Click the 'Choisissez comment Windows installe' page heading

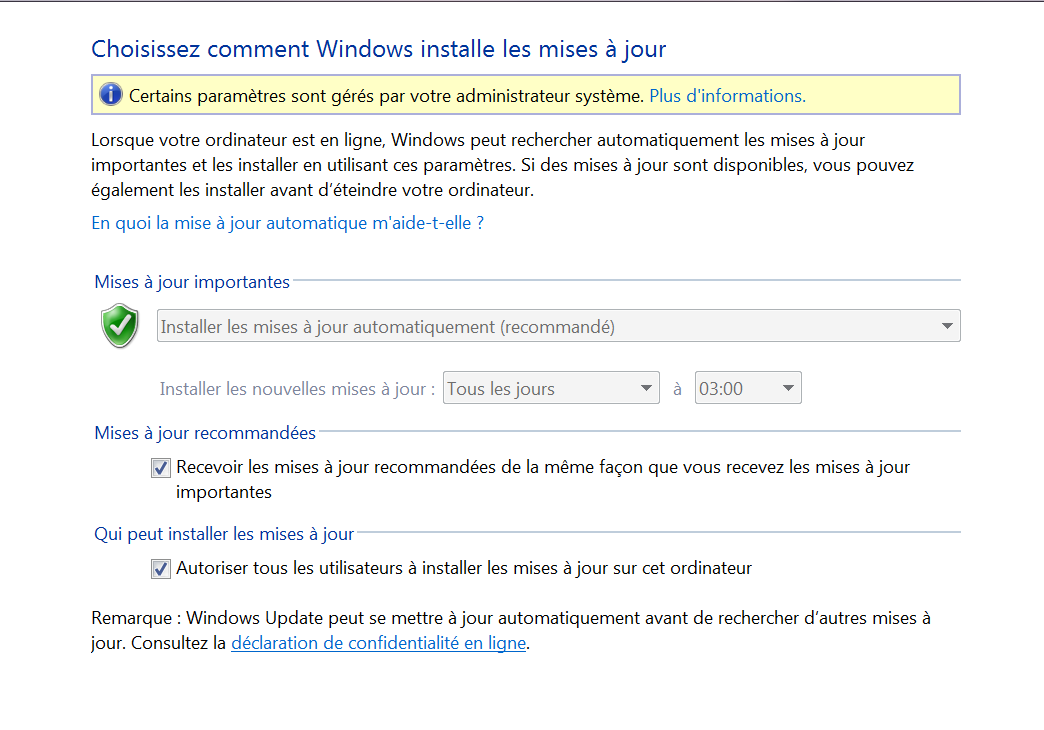point(378,48)
